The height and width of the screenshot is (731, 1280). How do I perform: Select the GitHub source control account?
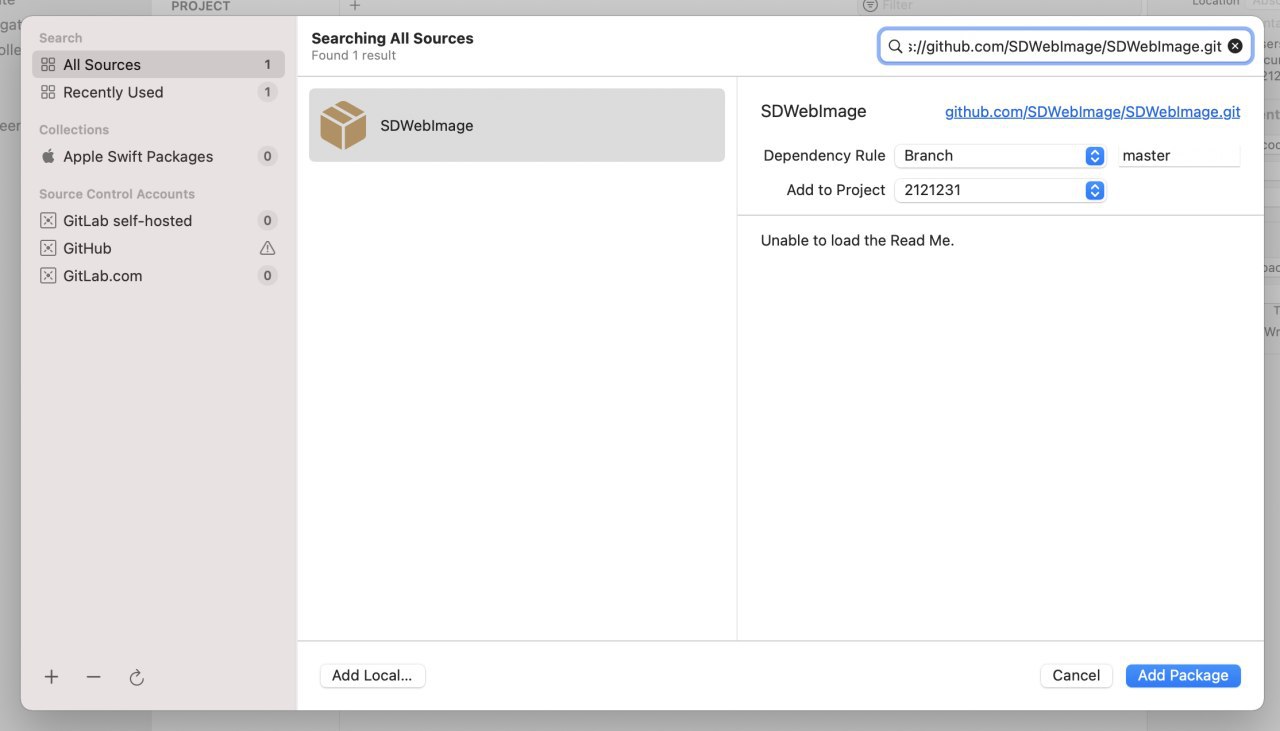(x=158, y=248)
